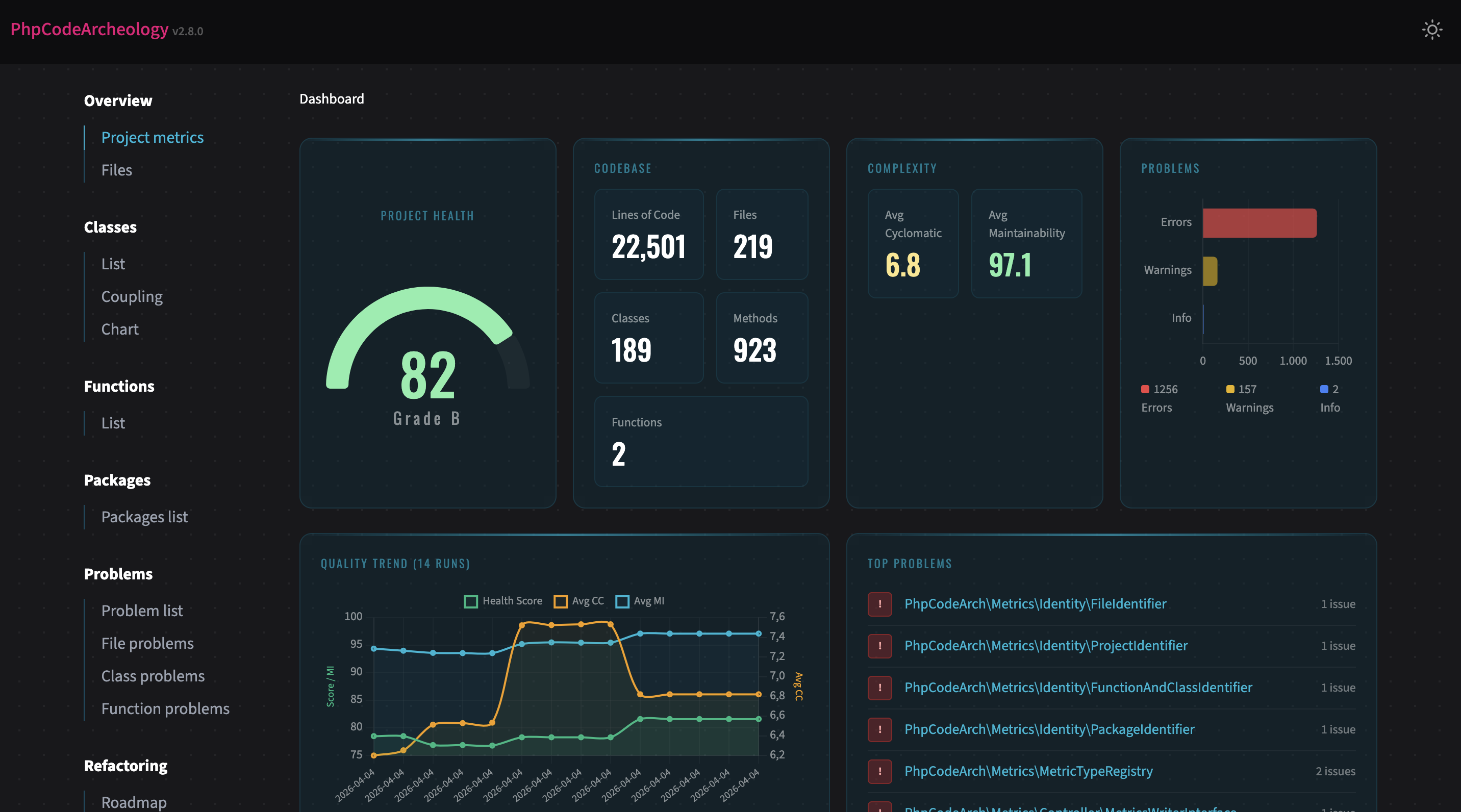Viewport: 1461px width, 812px height.
Task: Open Problem list from the sidebar
Action: click(x=142, y=611)
